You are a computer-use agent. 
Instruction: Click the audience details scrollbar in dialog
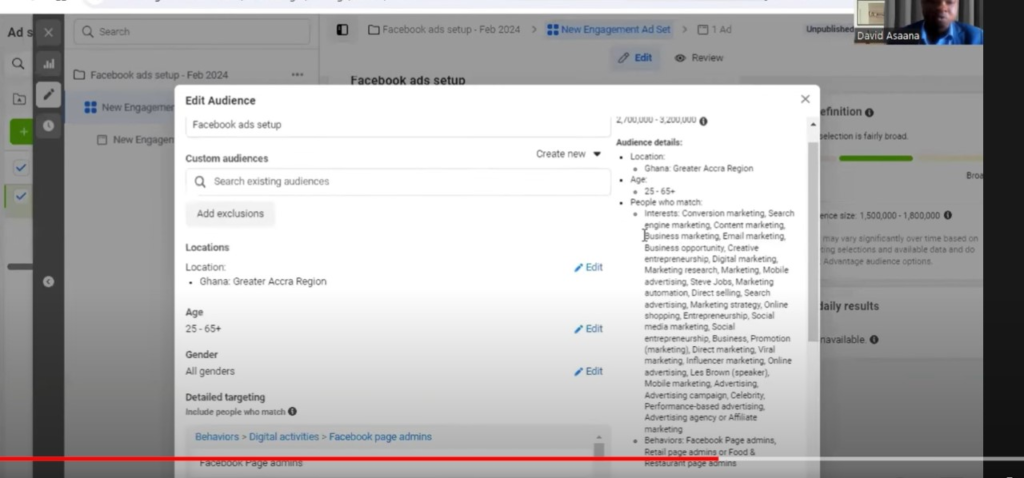(813, 242)
